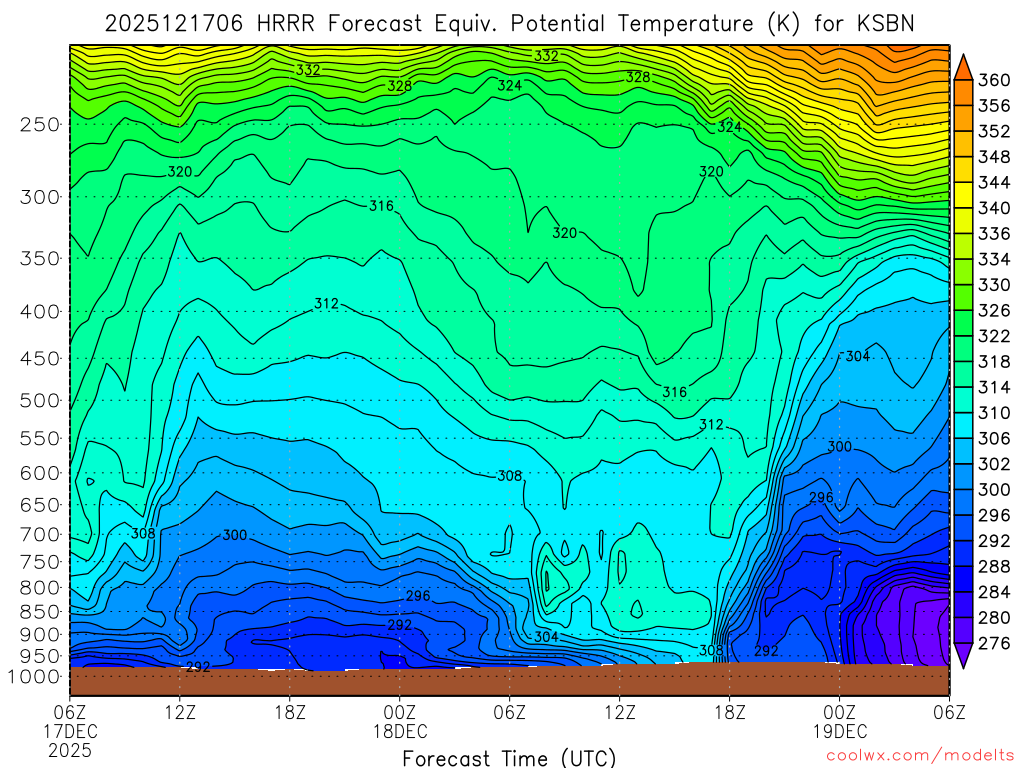Select the 350 pressure level label
This screenshot has height=768, width=1024.
40,259
